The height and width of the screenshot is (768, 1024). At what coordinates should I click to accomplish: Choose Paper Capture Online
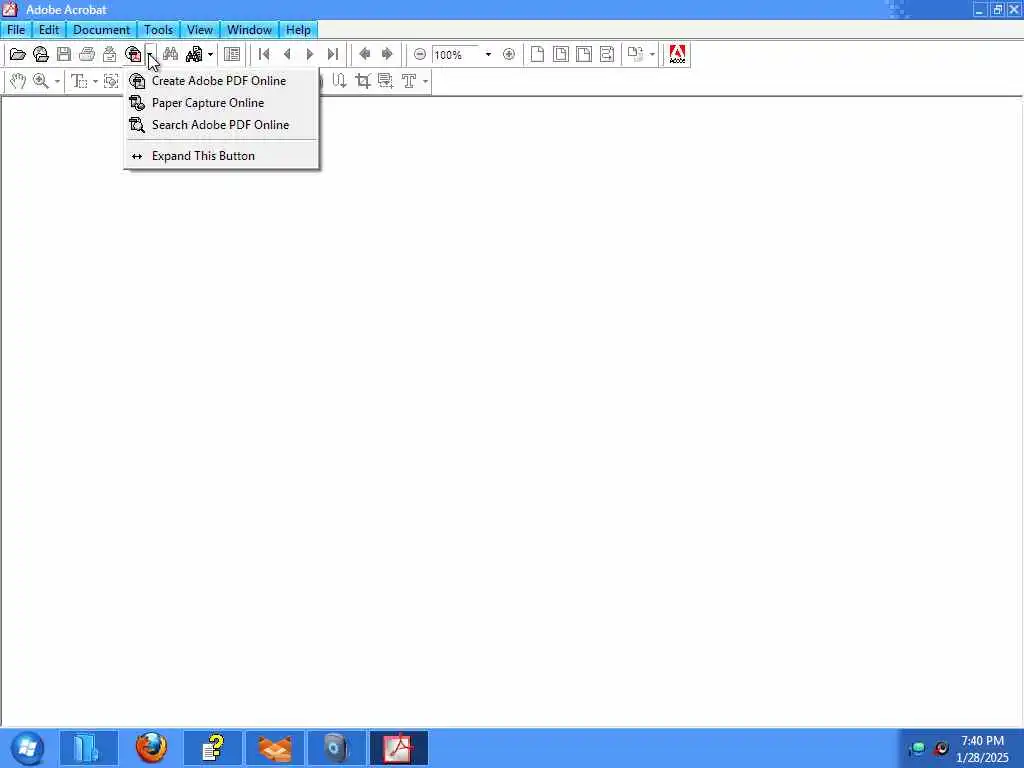tap(221, 103)
